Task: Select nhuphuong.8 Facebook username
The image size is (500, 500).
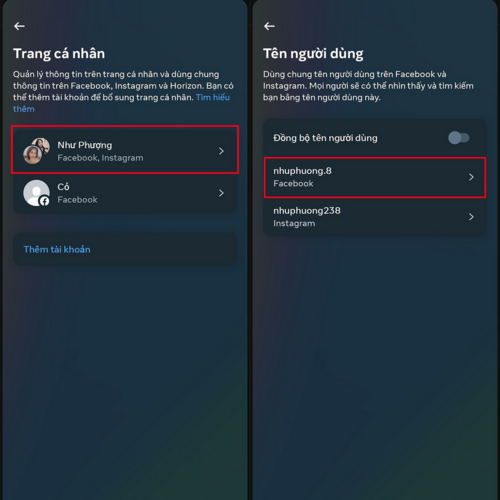Action: point(375,178)
